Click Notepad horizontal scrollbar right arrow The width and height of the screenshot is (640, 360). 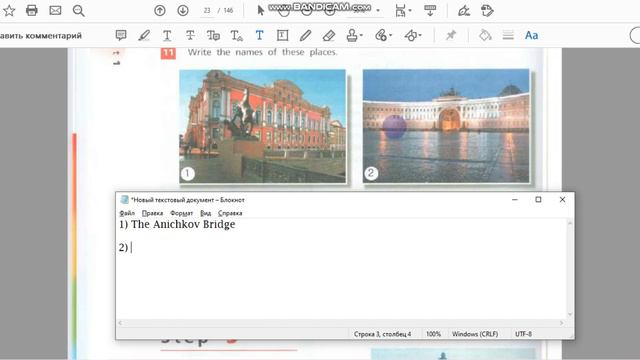click(562, 323)
